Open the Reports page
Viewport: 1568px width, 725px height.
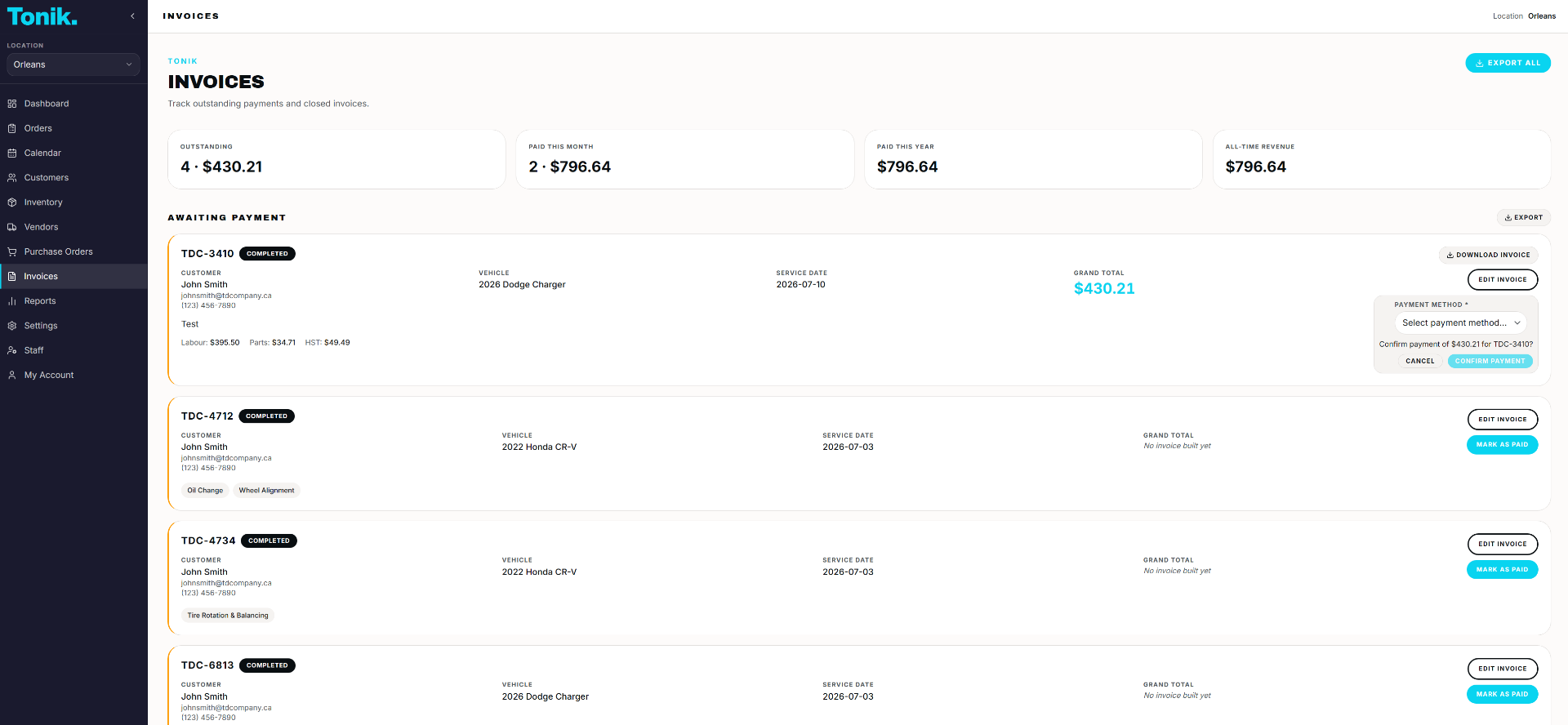[x=73, y=301]
